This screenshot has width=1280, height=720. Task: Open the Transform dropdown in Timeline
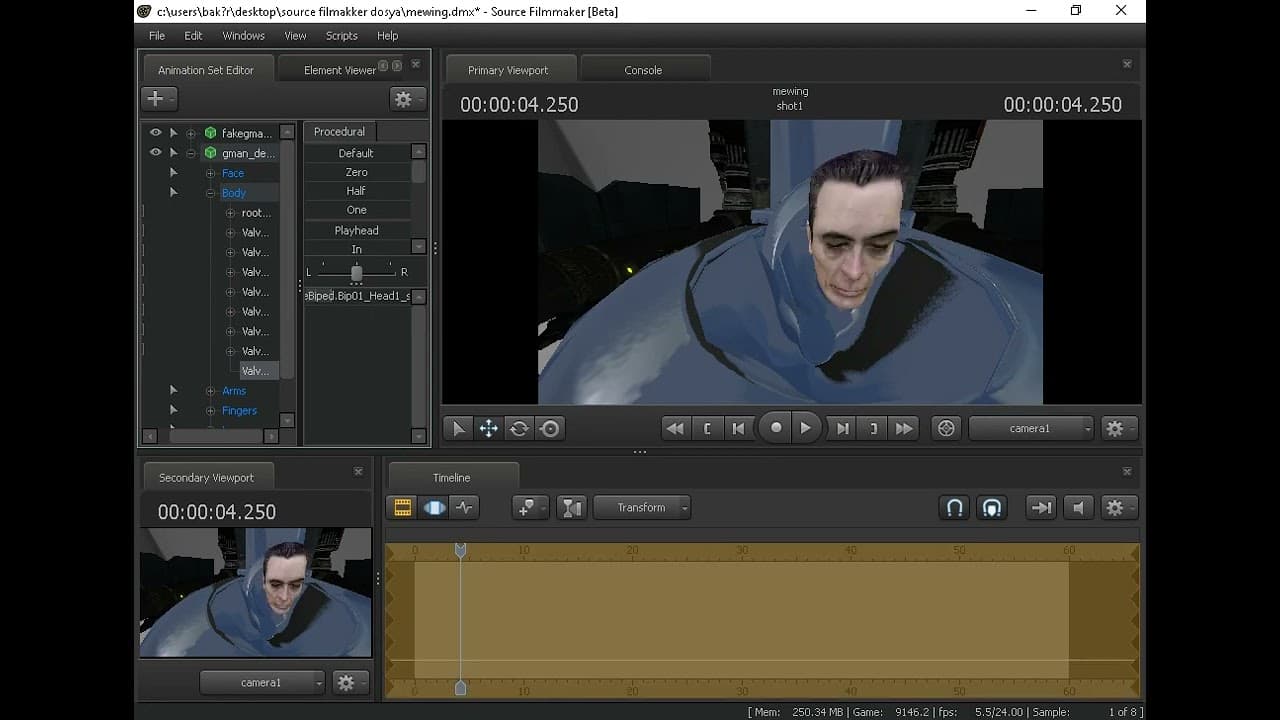pyautogui.click(x=642, y=507)
